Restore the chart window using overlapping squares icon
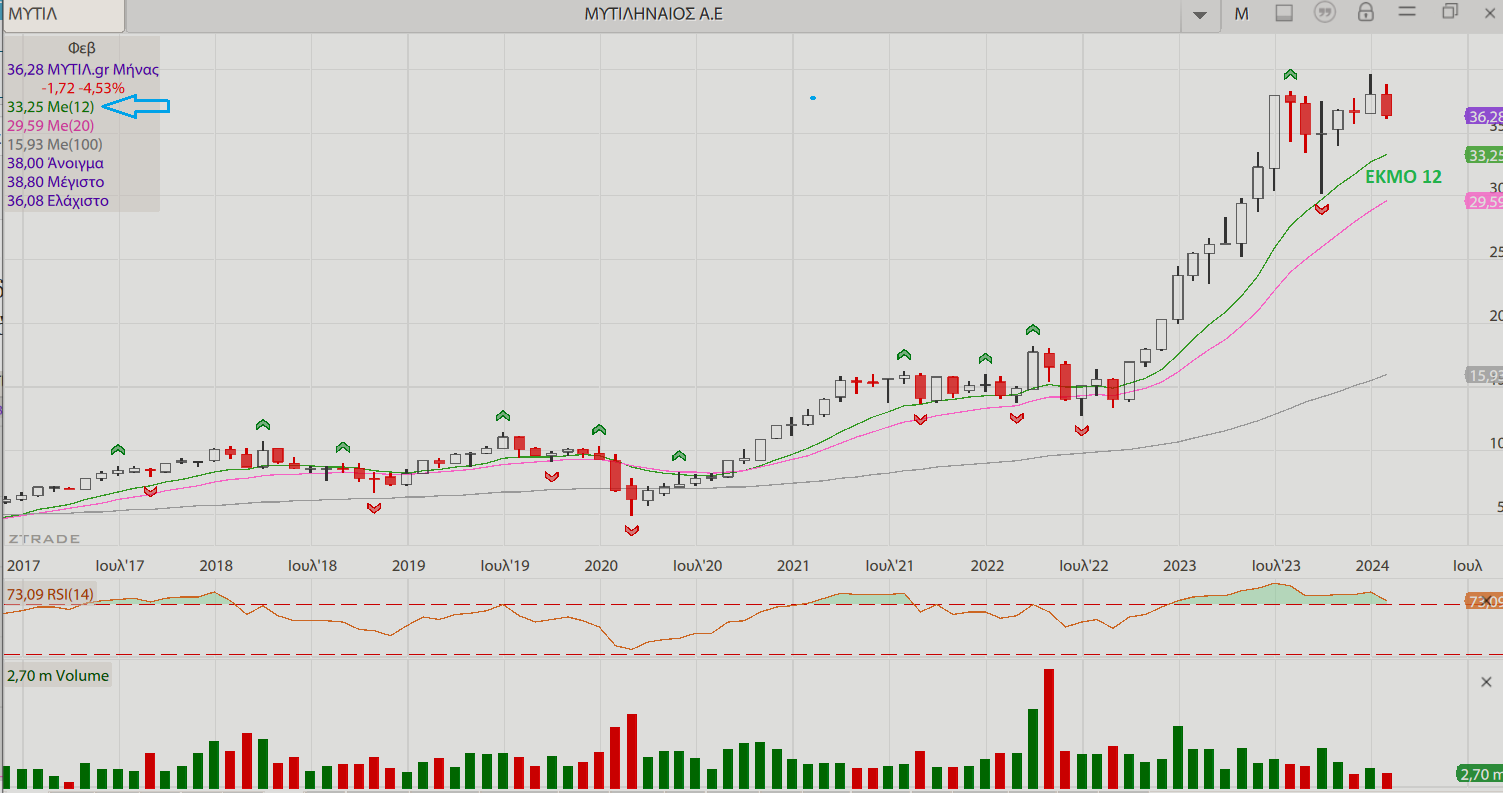This screenshot has width=1503, height=793. pos(1450,12)
